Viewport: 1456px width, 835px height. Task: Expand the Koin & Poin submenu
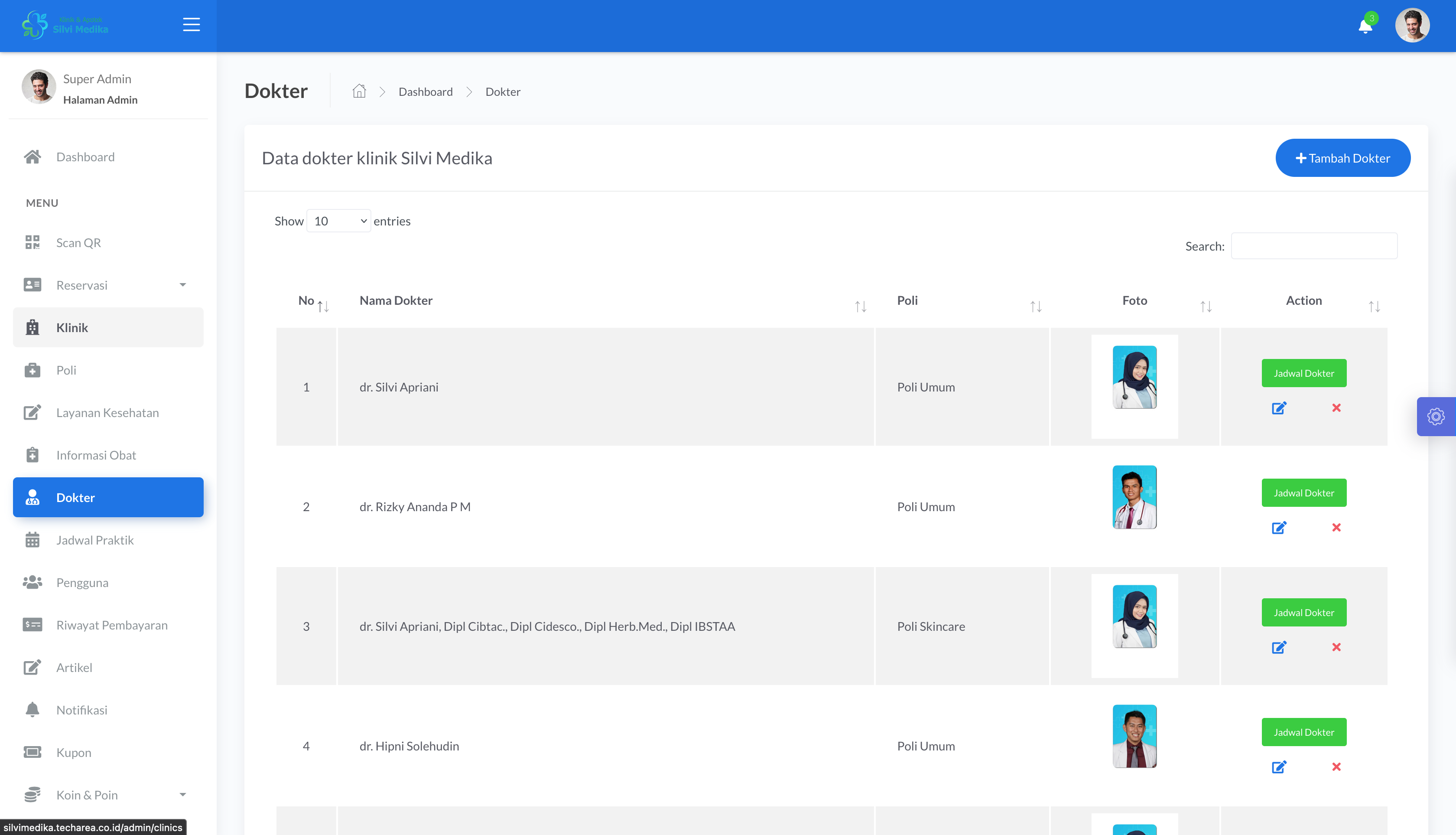point(108,795)
